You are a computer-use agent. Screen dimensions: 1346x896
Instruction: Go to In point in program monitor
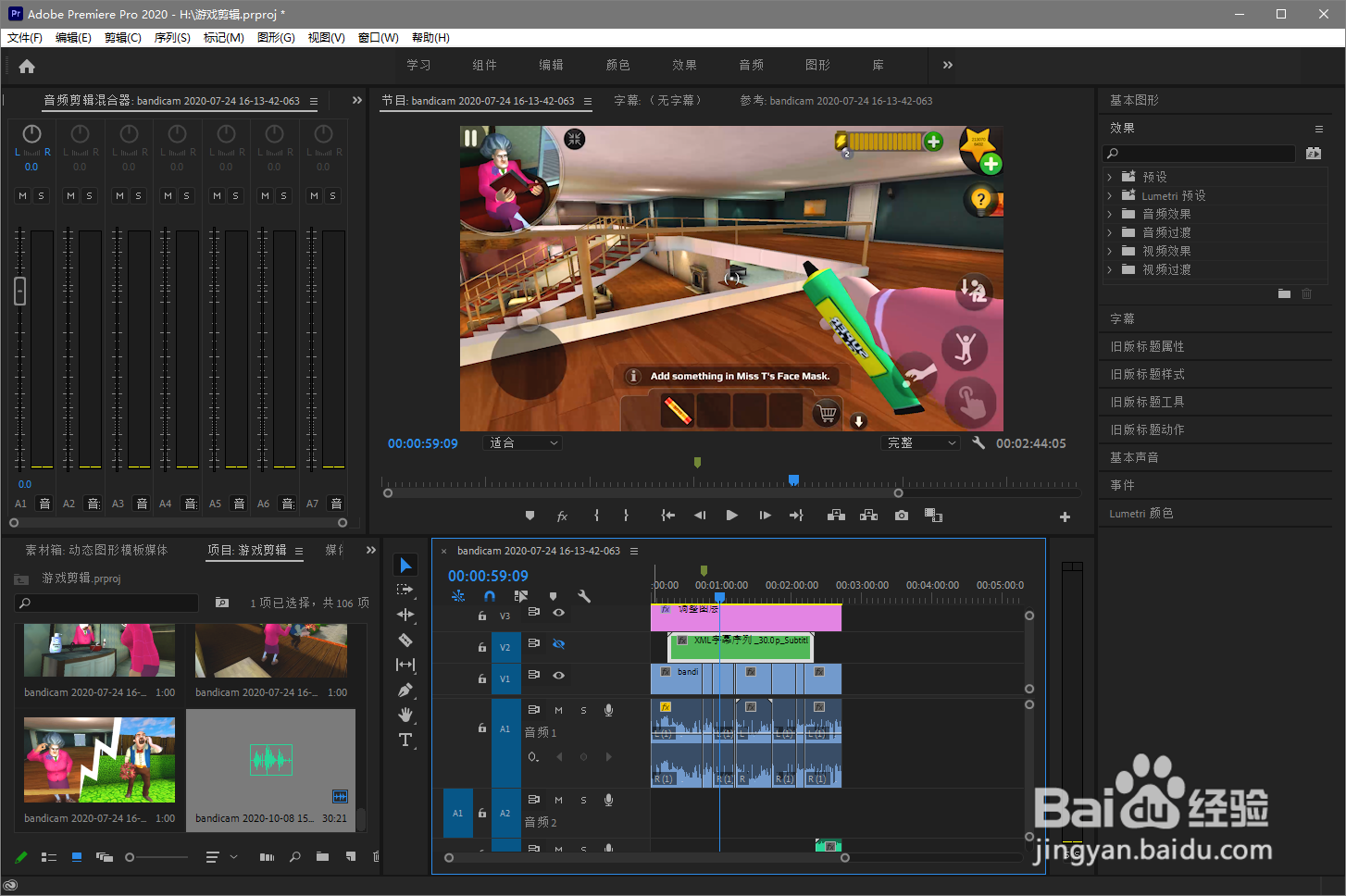click(x=667, y=516)
